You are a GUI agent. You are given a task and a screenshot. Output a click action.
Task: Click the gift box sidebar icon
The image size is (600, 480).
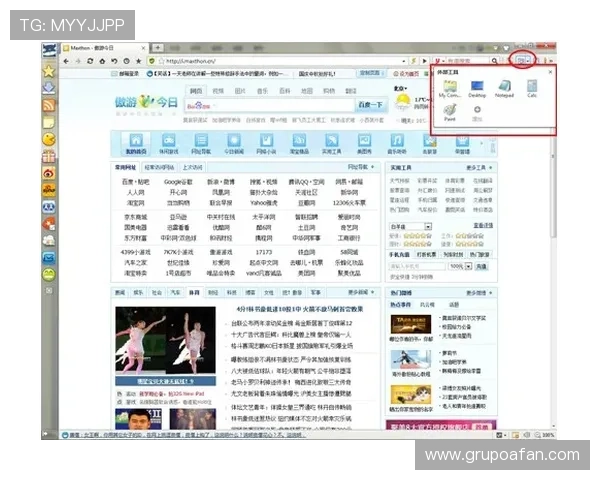click(49, 156)
